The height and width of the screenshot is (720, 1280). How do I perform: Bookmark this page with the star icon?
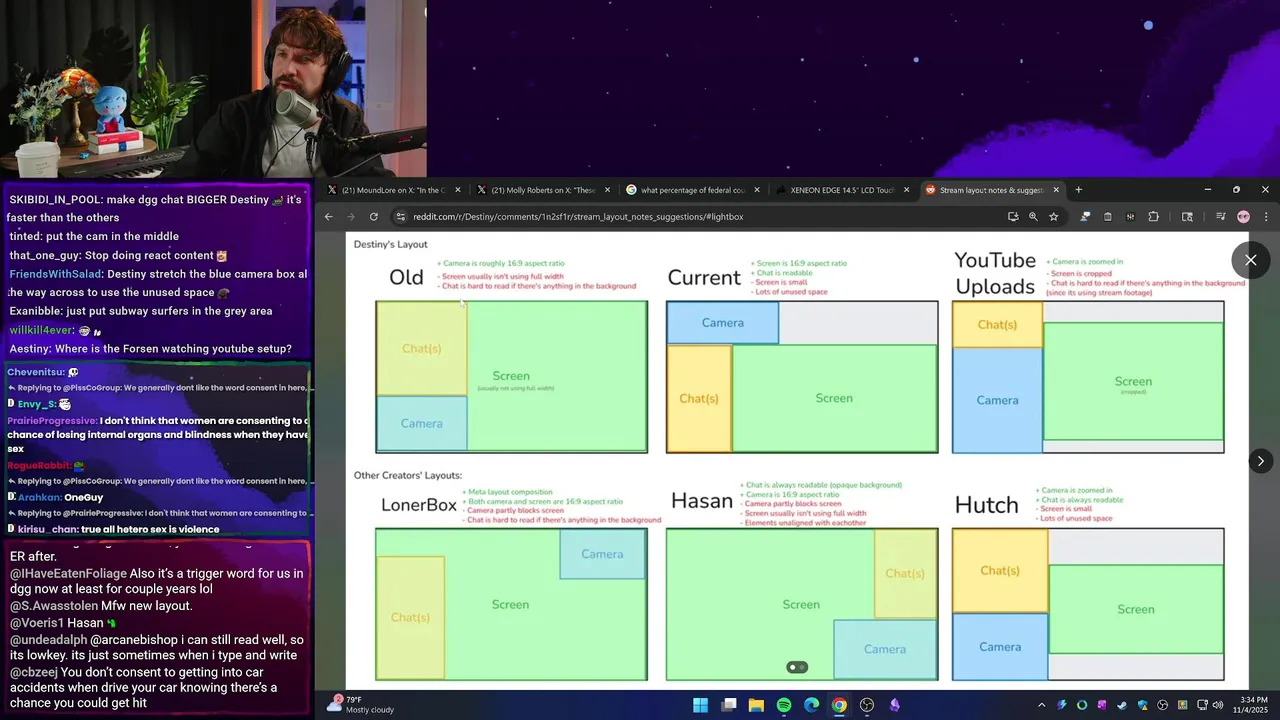[1053, 216]
